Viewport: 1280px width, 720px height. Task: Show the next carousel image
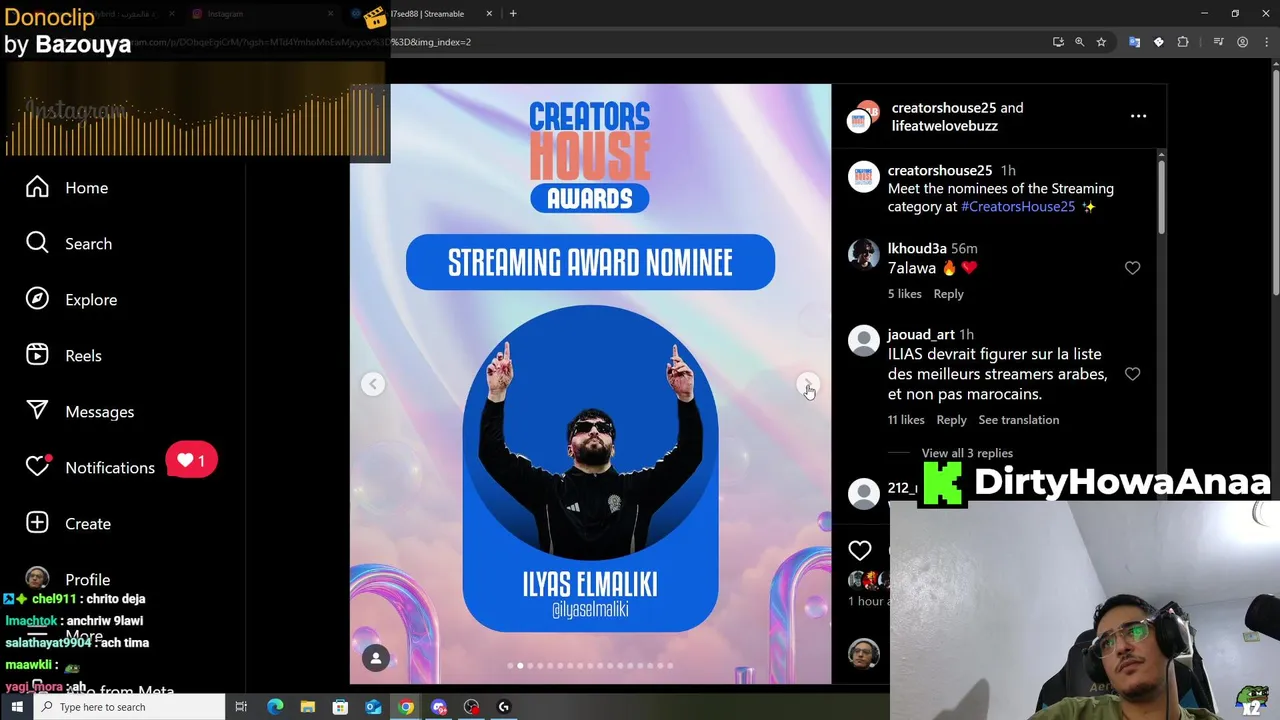click(807, 384)
